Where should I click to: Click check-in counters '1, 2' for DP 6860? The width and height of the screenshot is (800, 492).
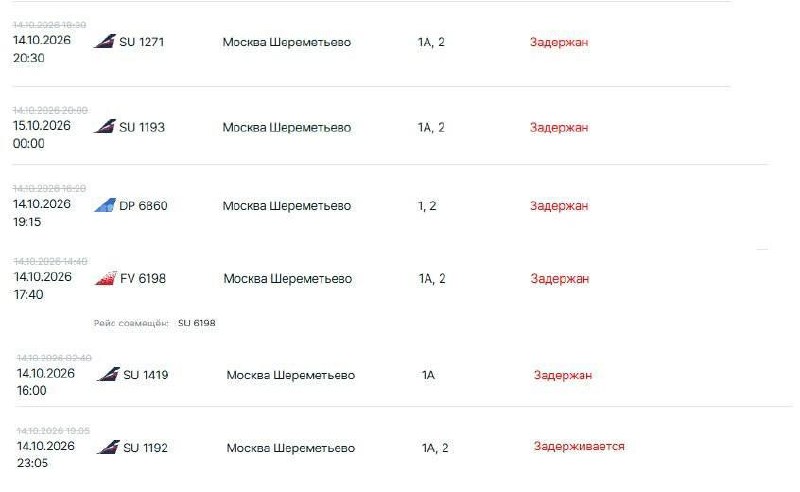tap(427, 206)
